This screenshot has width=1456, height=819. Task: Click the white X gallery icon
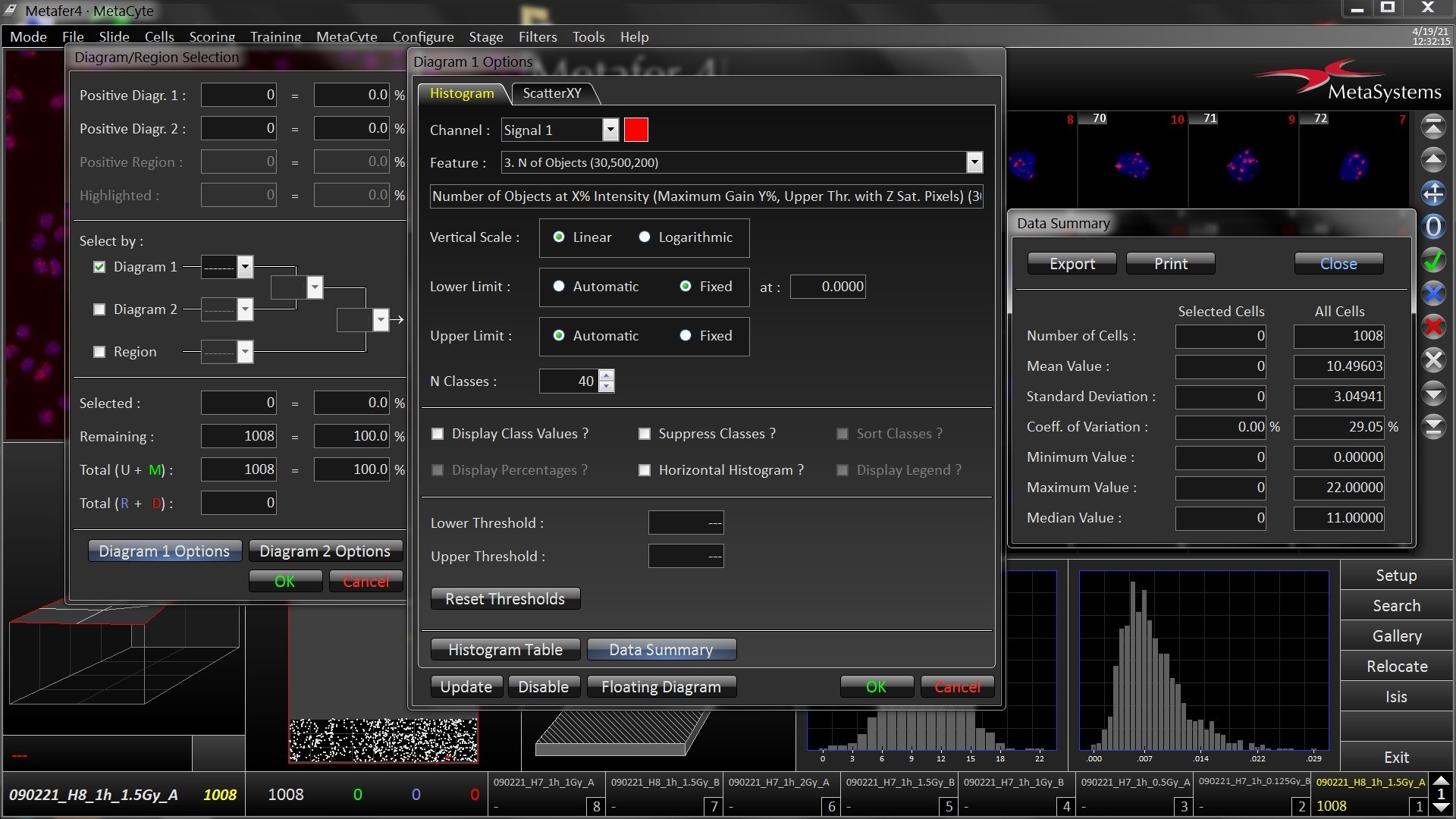tap(1432, 360)
